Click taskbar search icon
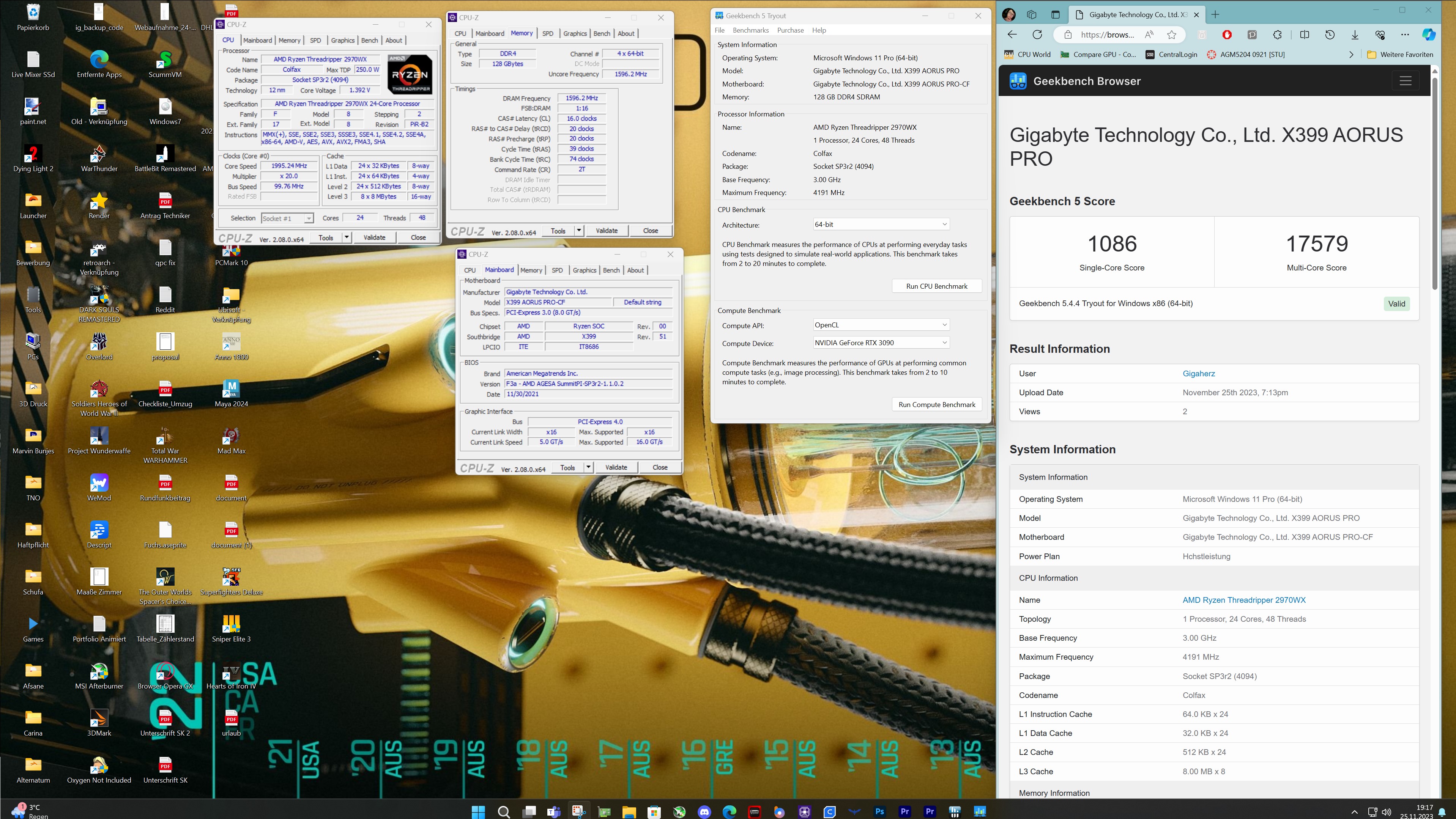1456x819 pixels. pos(504,812)
